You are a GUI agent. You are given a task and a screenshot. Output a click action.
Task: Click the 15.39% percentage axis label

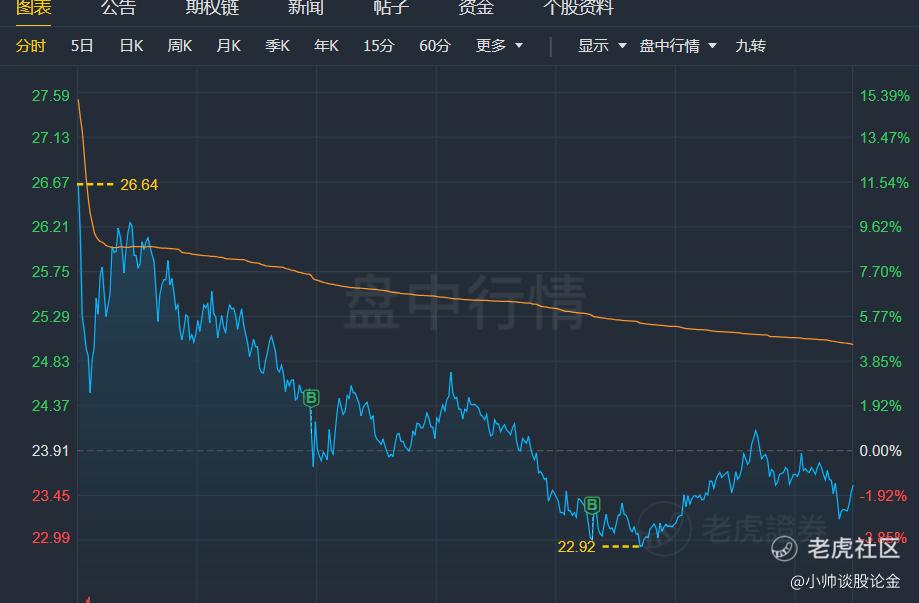pos(884,96)
